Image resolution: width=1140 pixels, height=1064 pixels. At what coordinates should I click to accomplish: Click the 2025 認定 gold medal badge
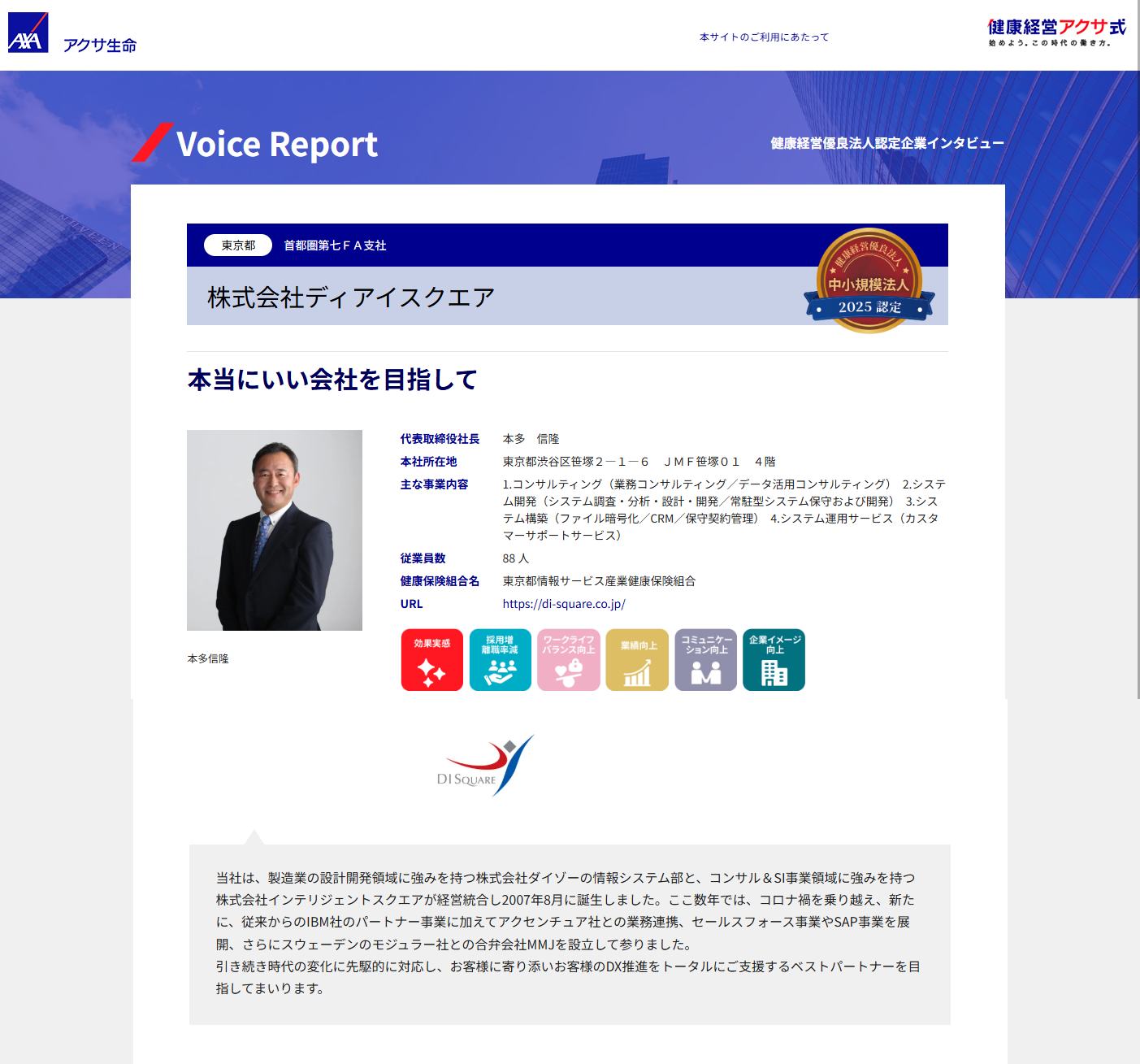[x=869, y=281]
